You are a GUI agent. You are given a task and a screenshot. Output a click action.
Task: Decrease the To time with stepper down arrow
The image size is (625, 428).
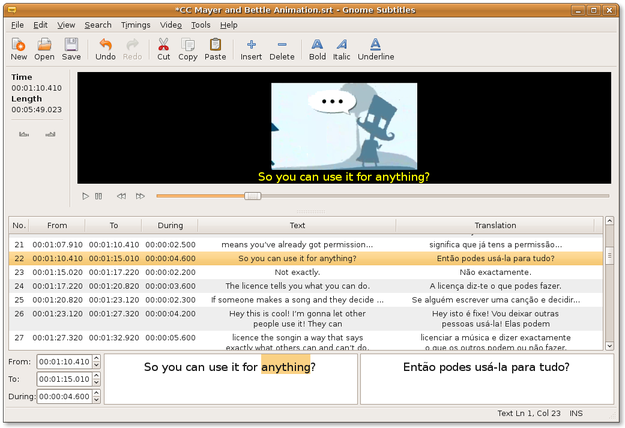(96, 383)
